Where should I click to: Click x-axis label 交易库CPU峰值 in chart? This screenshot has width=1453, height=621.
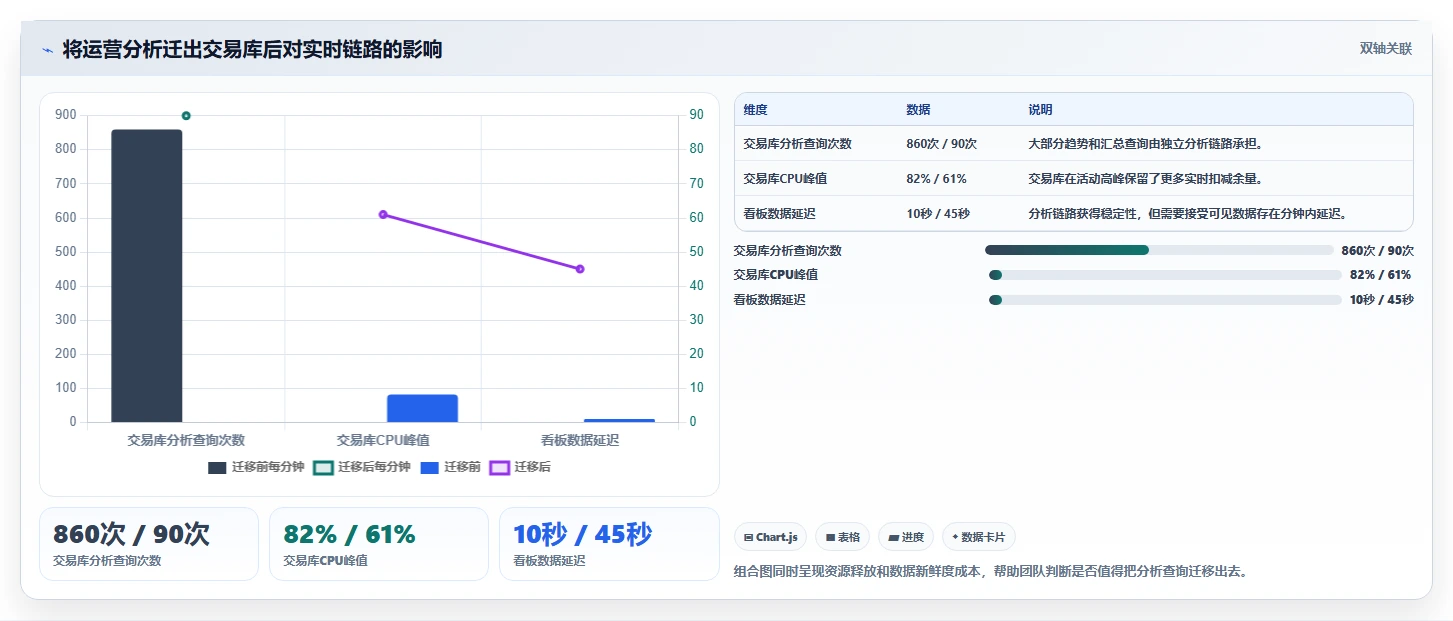tap(383, 440)
